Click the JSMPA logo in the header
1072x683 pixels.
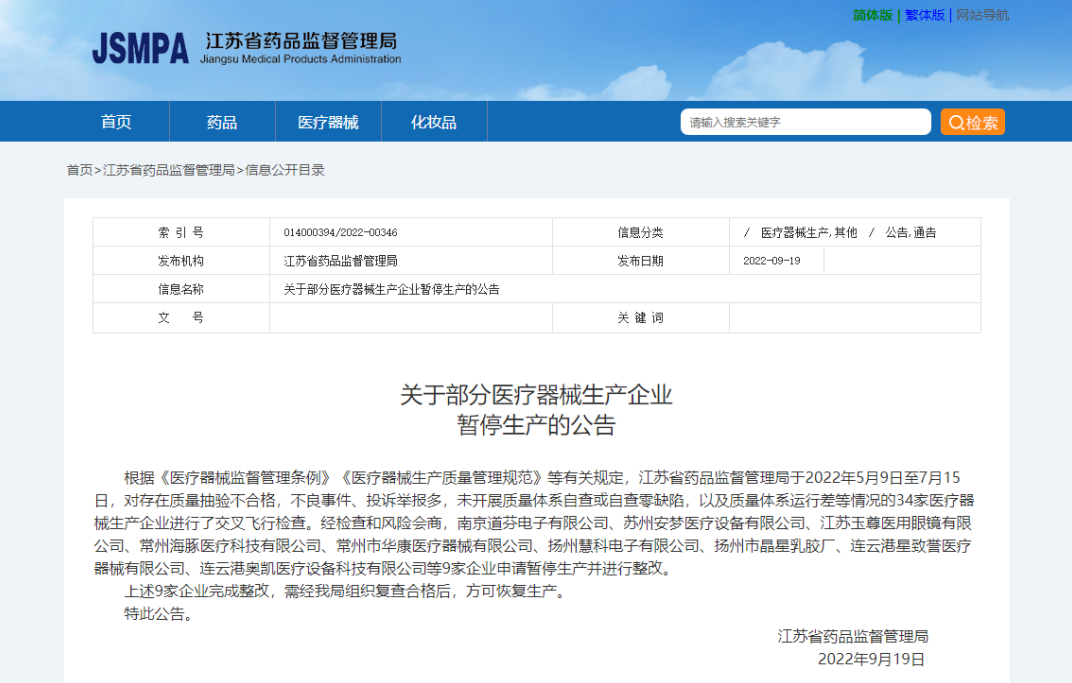click(x=140, y=48)
